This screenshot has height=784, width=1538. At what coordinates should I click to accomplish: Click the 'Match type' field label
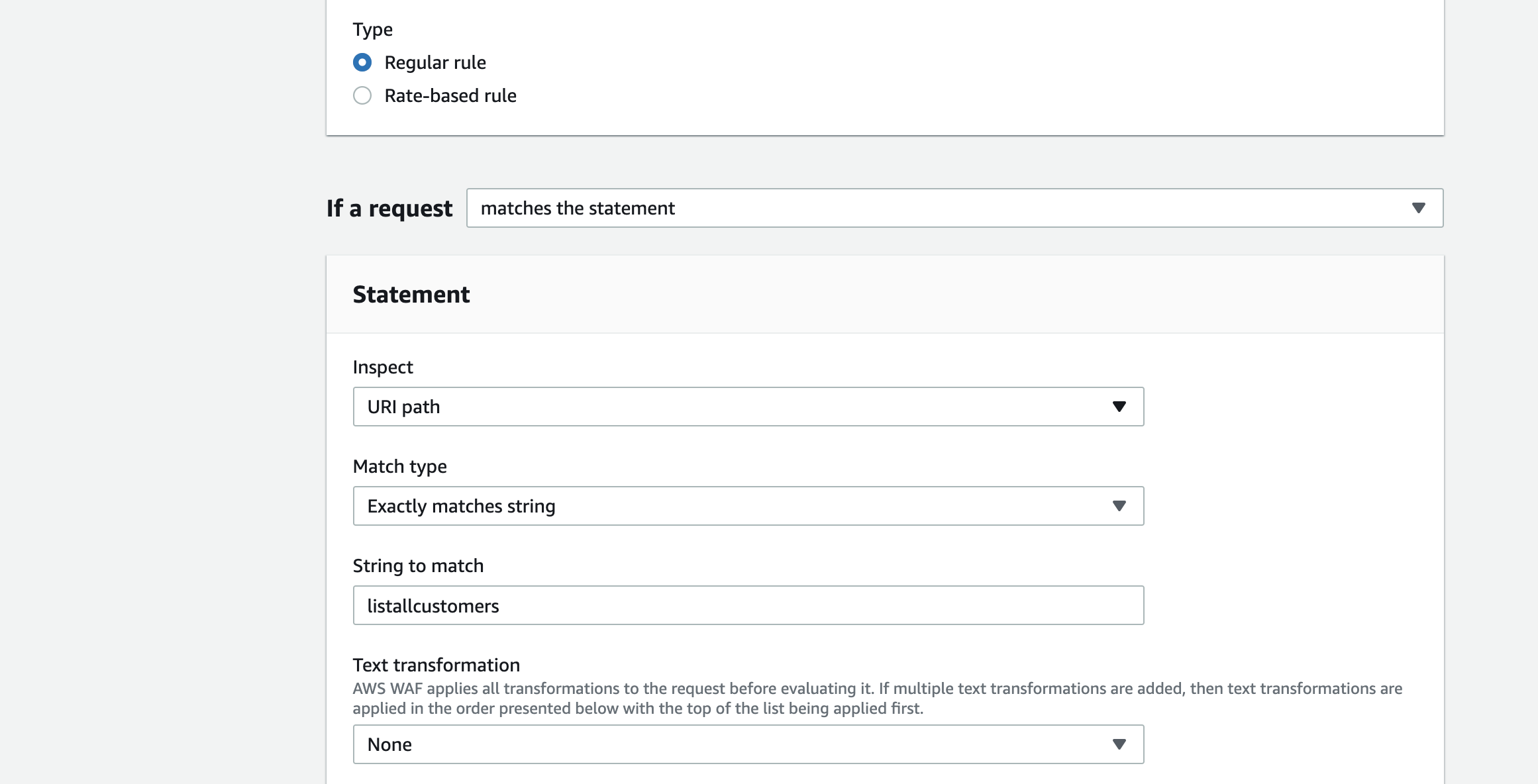click(x=399, y=466)
